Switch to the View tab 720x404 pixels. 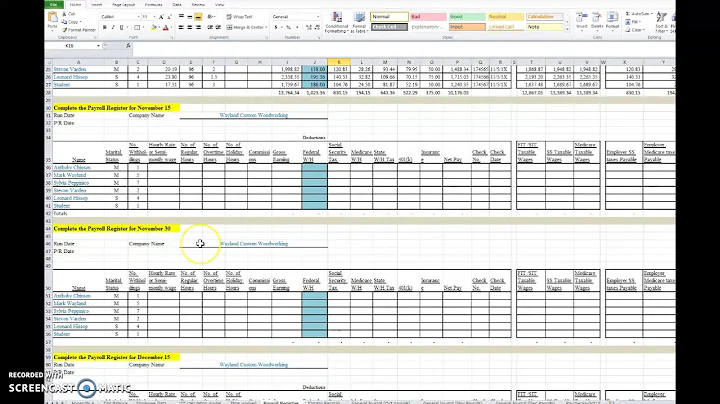tap(219, 5)
